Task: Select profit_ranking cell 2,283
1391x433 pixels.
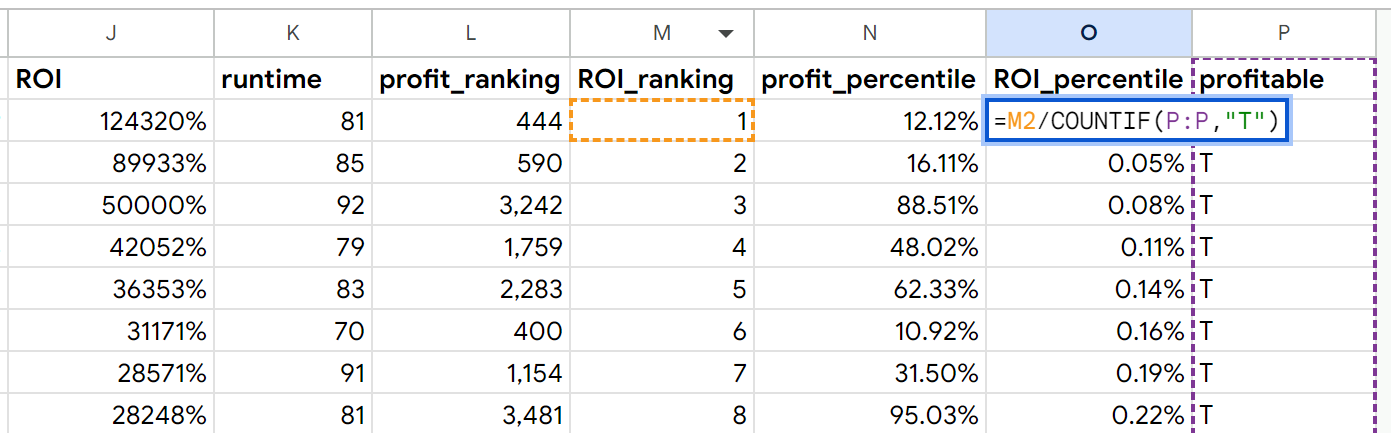Action: click(470, 289)
